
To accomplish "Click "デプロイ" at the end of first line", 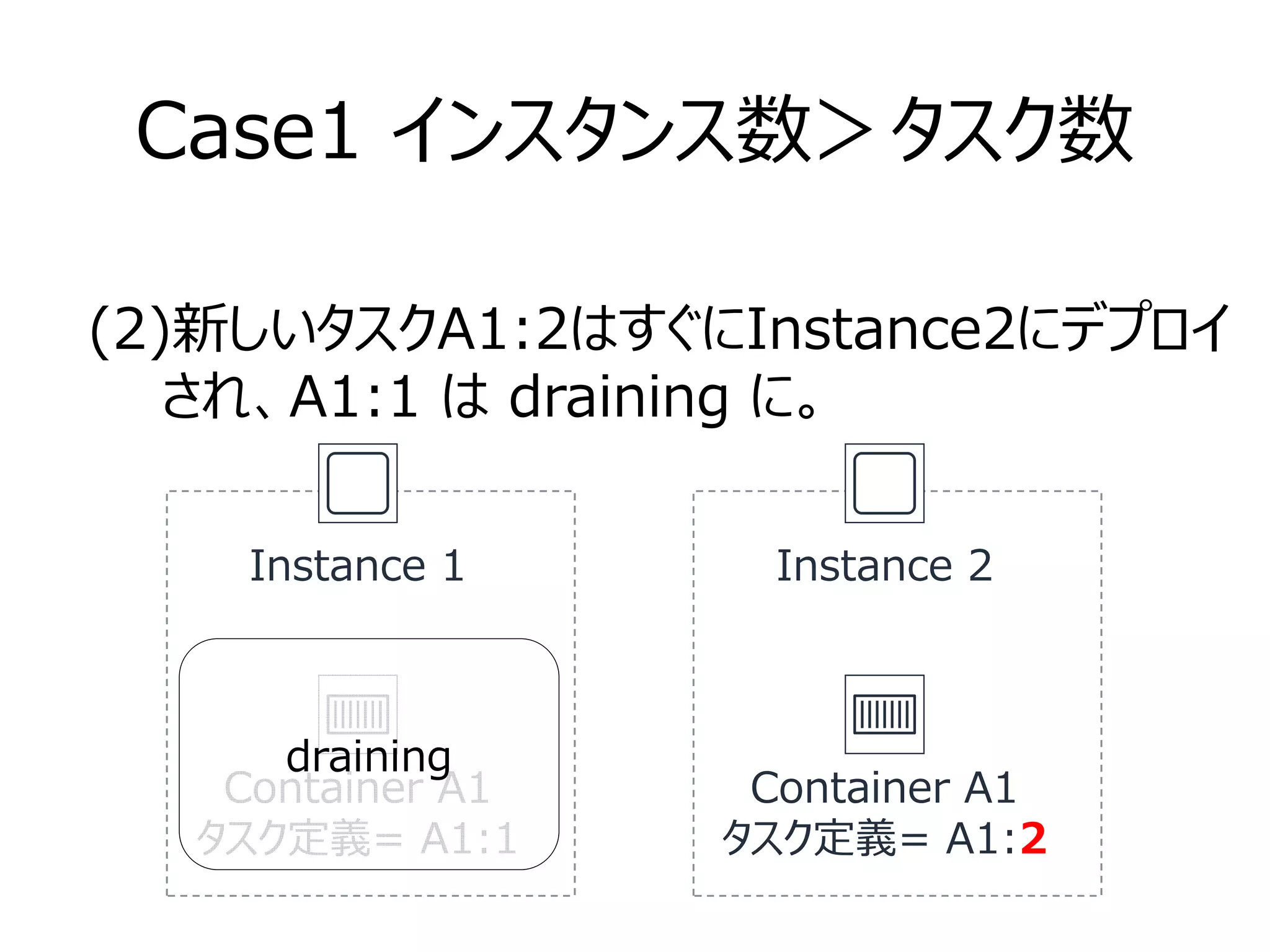I will coord(1148,327).
